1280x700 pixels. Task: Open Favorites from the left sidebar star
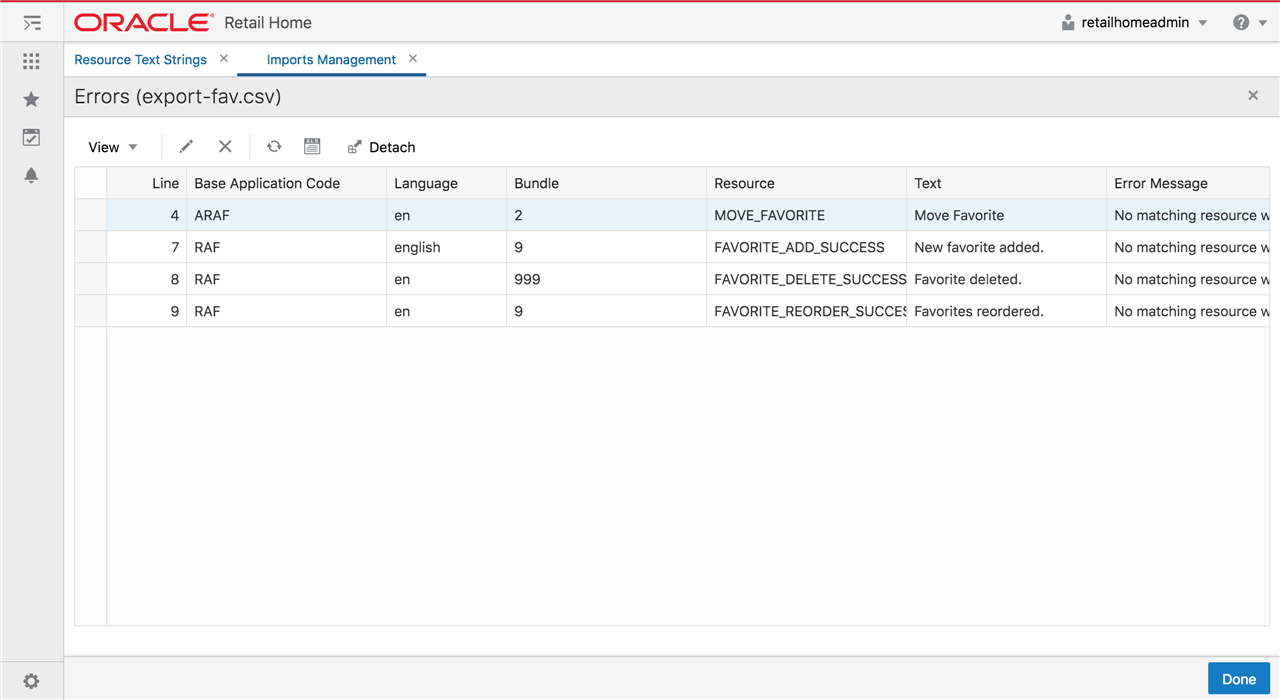point(31,98)
